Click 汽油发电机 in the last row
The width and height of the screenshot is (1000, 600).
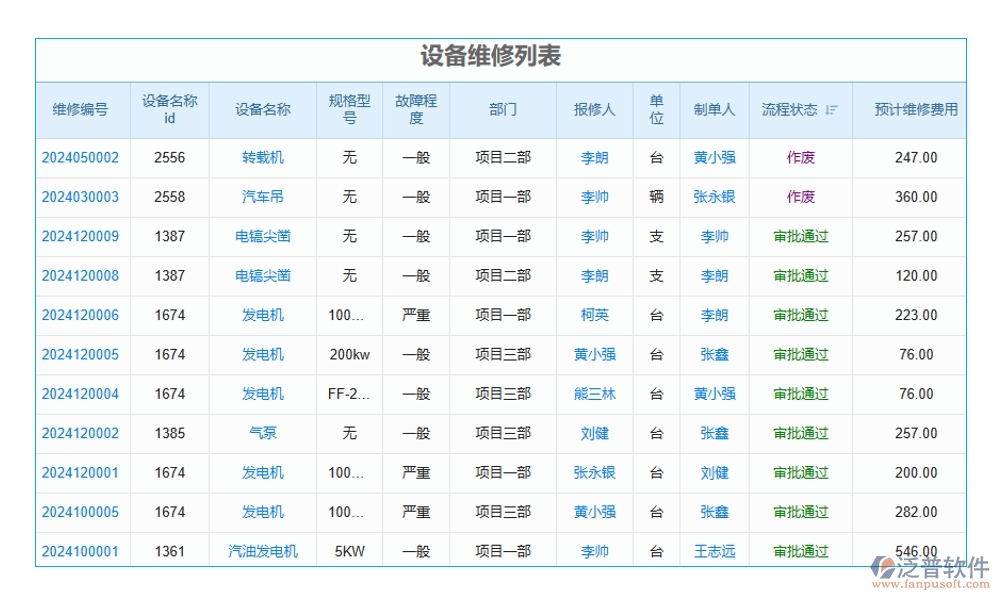[262, 551]
